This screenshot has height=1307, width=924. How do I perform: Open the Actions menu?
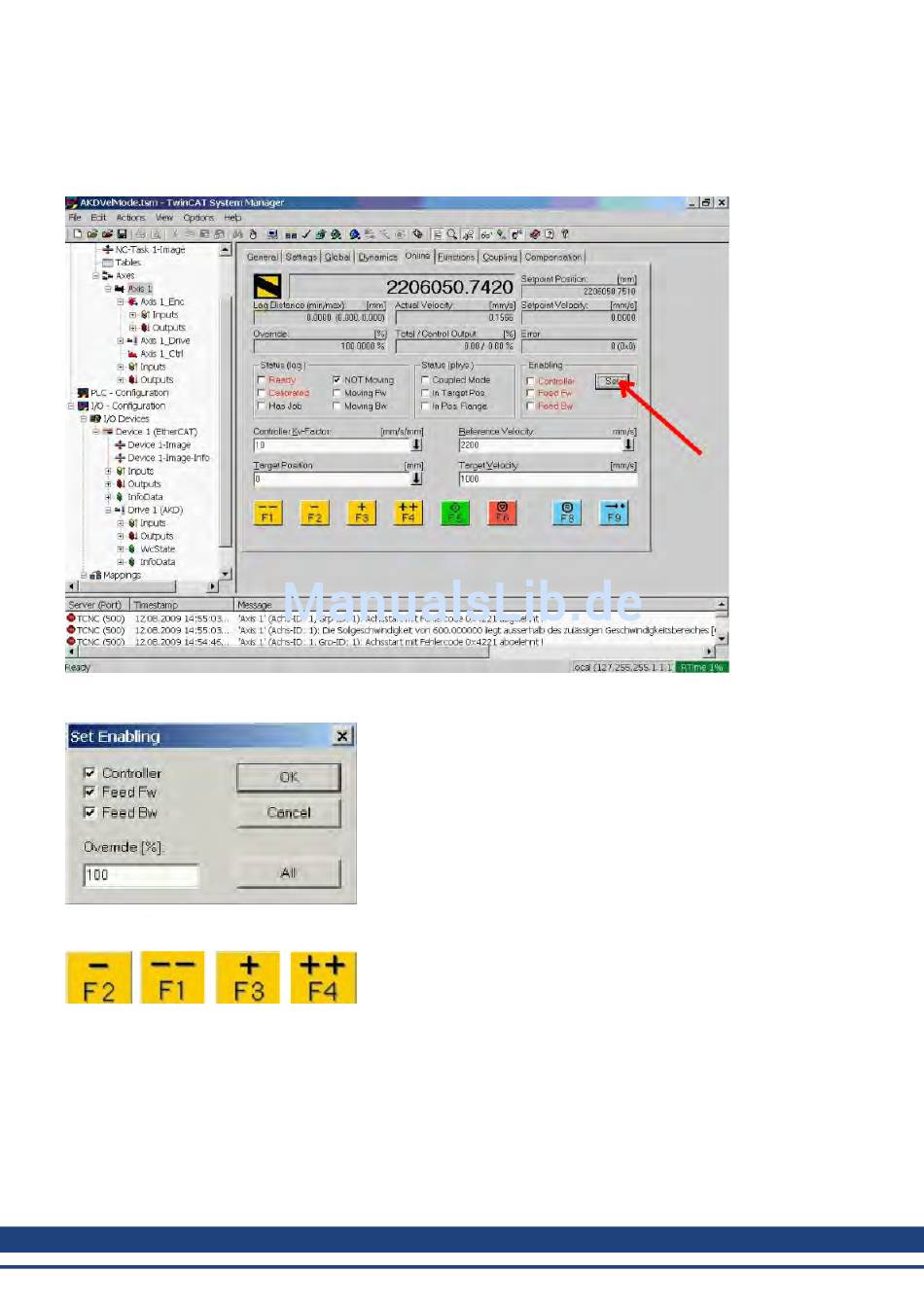coord(130,218)
